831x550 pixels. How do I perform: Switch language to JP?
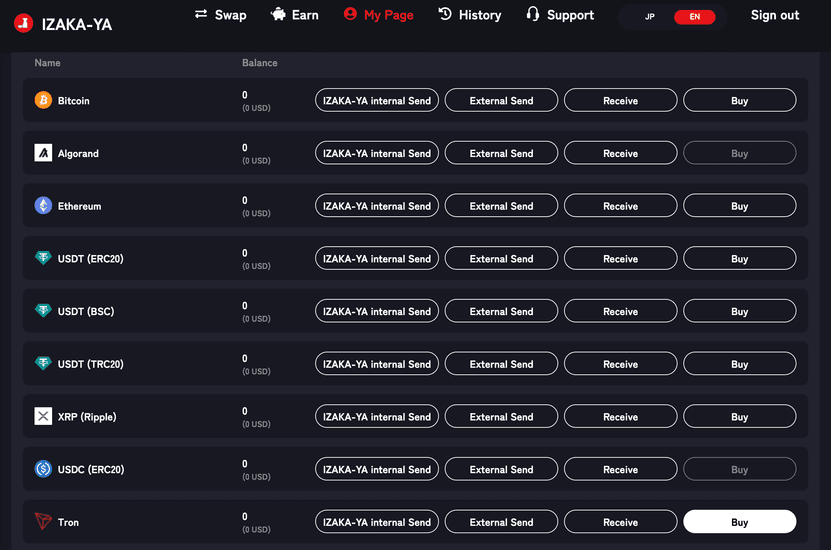coord(650,17)
